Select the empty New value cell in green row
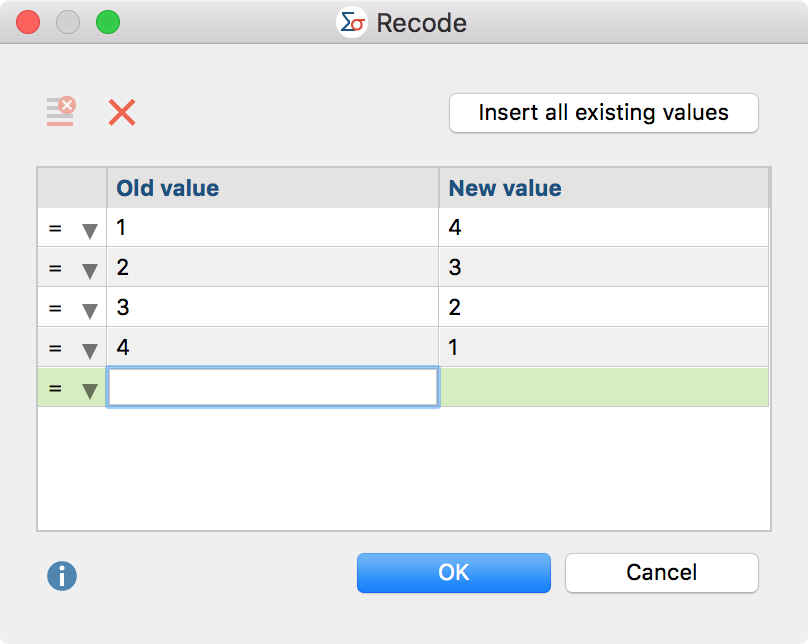The image size is (808, 644). (603, 387)
